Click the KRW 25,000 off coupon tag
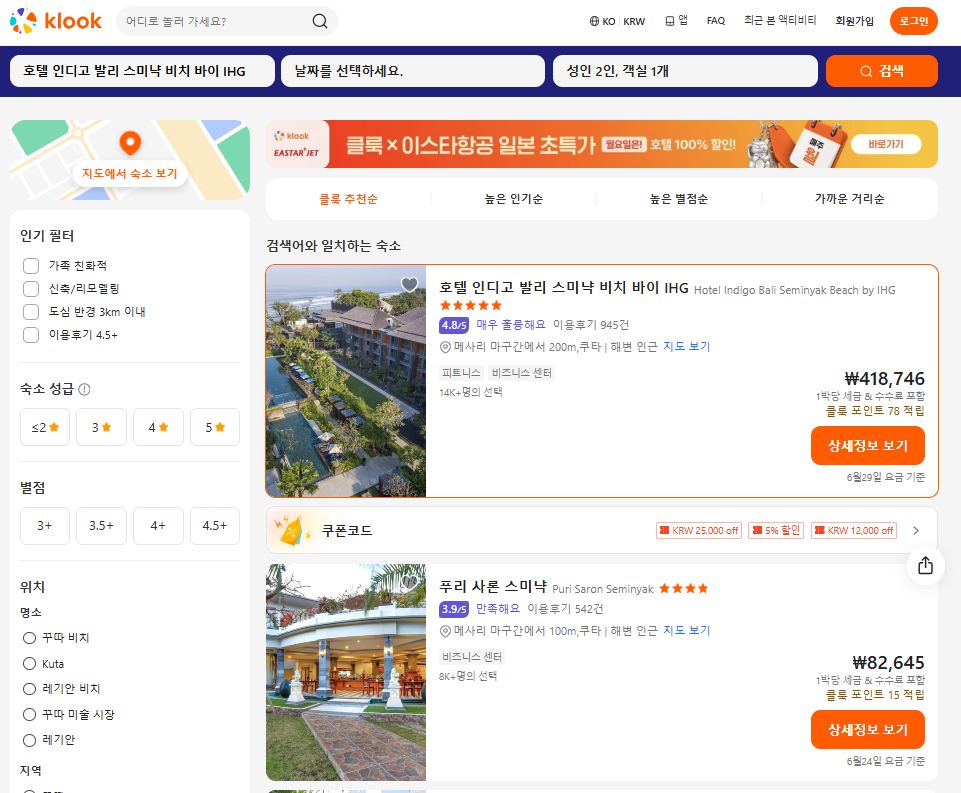This screenshot has width=961, height=793. [699, 530]
